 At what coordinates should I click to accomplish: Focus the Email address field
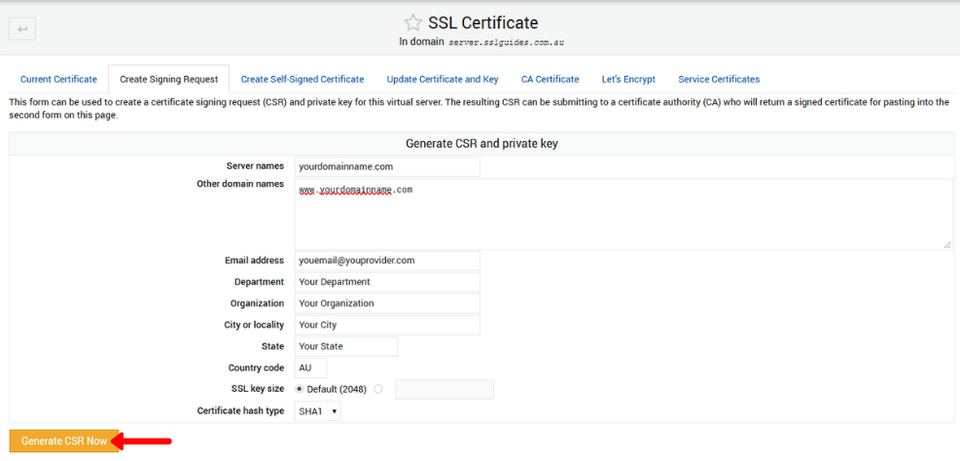[387, 260]
